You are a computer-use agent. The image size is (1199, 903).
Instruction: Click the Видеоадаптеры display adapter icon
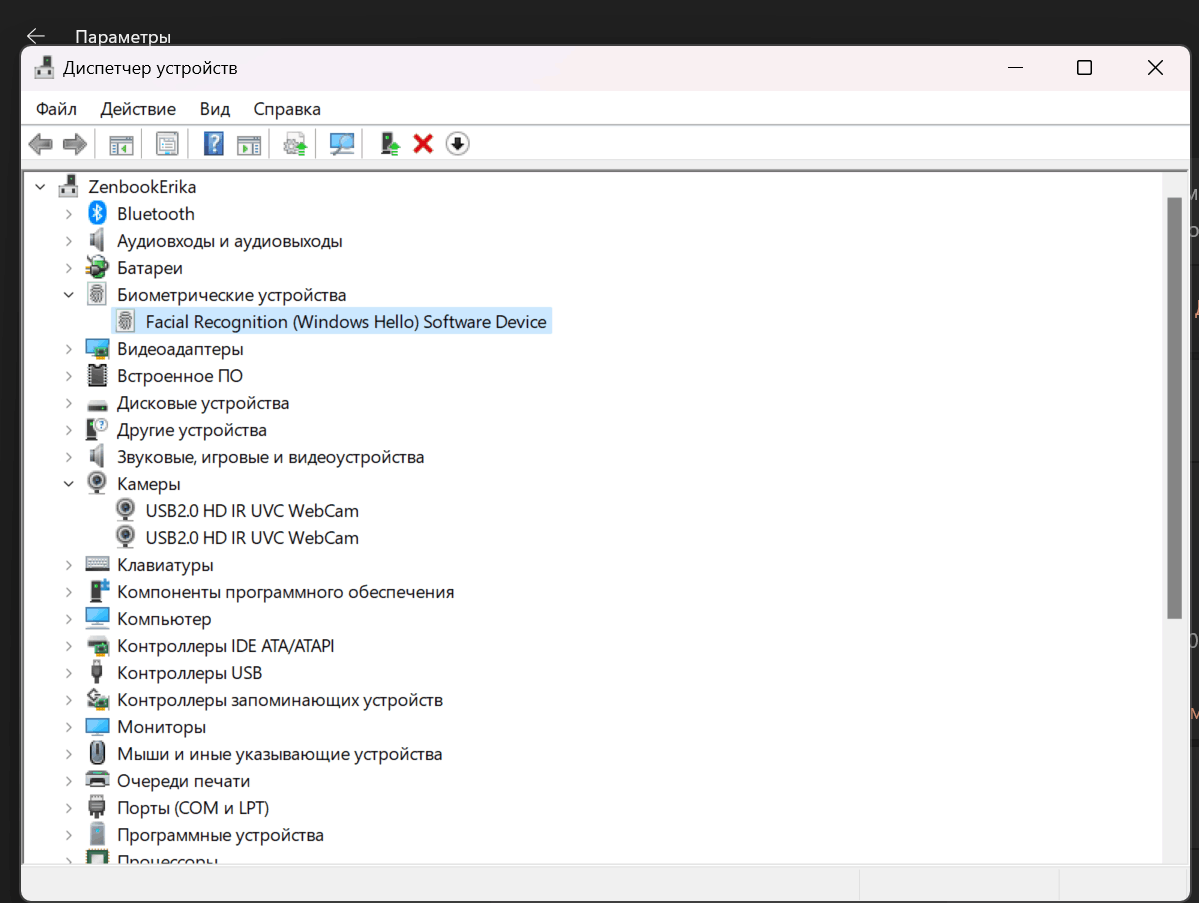coord(97,349)
